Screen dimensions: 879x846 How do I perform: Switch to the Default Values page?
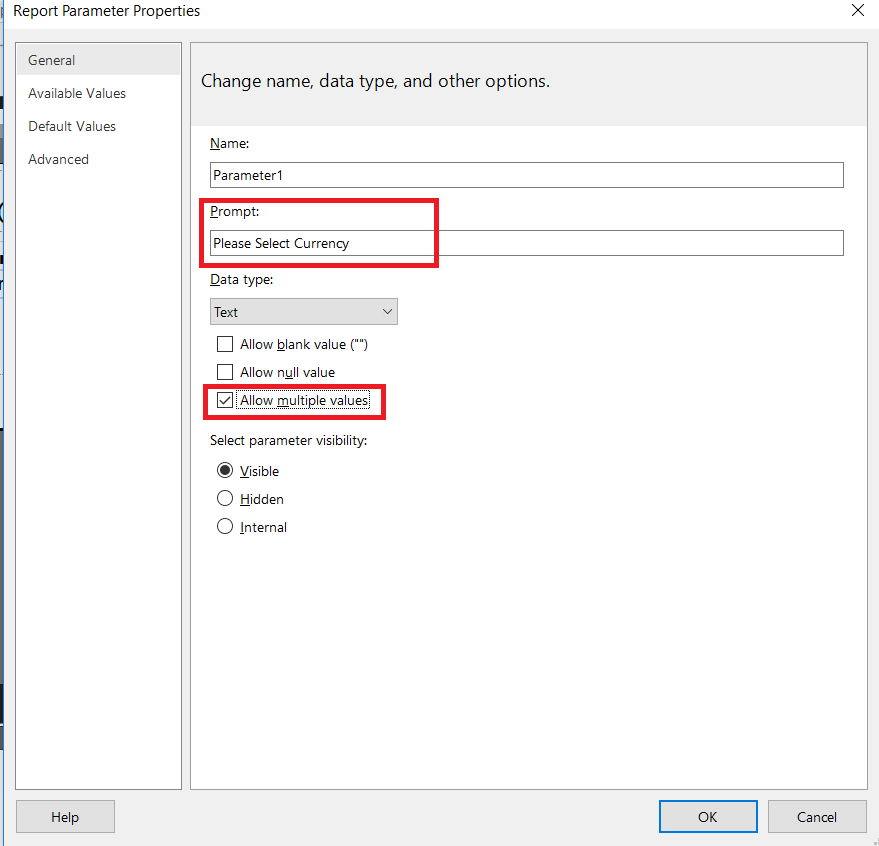coord(72,126)
